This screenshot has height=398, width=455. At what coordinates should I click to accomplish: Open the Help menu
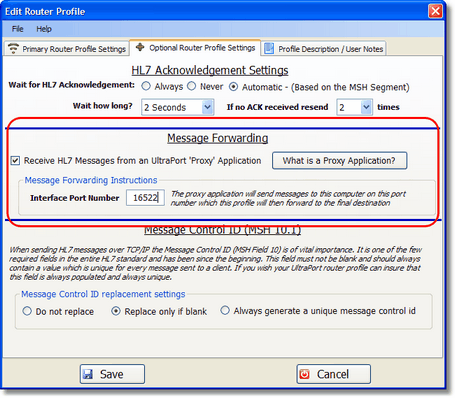click(44, 29)
